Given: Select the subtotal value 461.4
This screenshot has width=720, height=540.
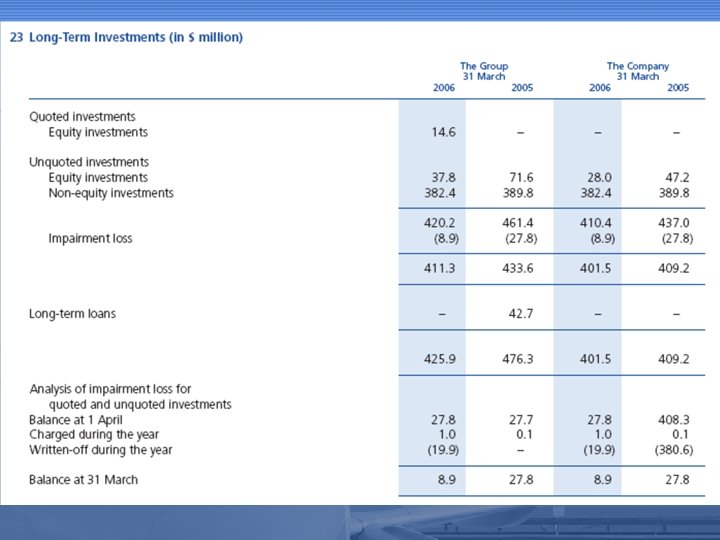Looking at the screenshot, I should tap(518, 223).
